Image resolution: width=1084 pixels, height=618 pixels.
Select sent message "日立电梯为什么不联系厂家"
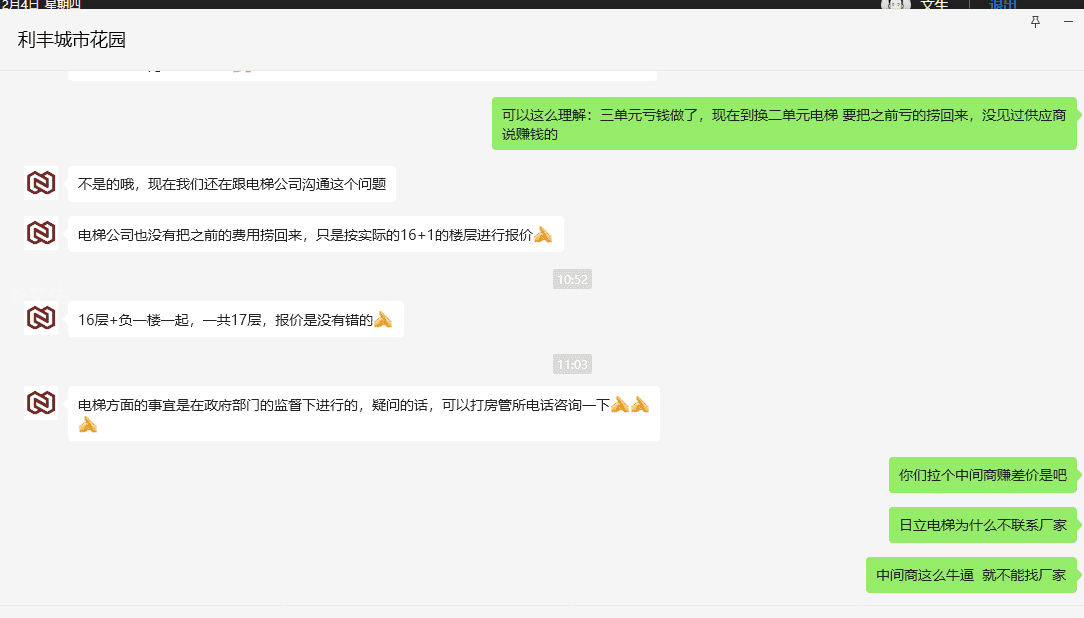click(982, 525)
